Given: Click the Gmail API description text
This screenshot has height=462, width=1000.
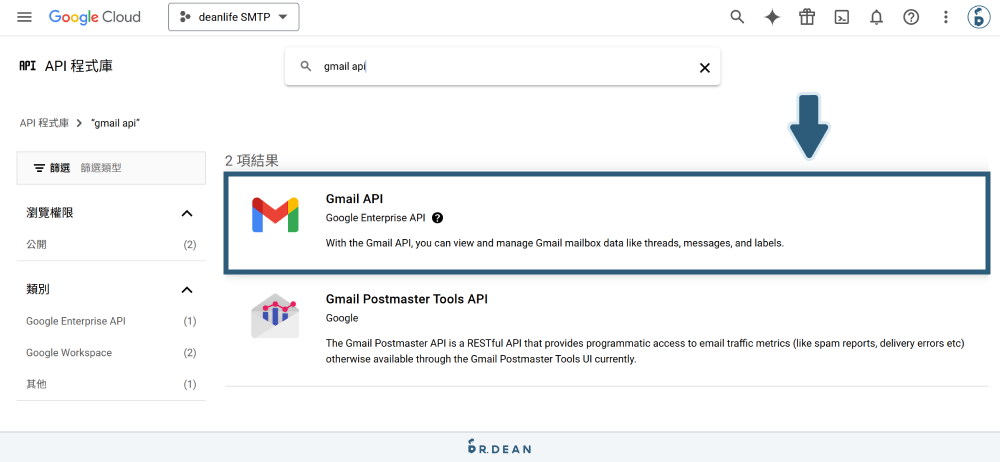Looking at the screenshot, I should 554,243.
